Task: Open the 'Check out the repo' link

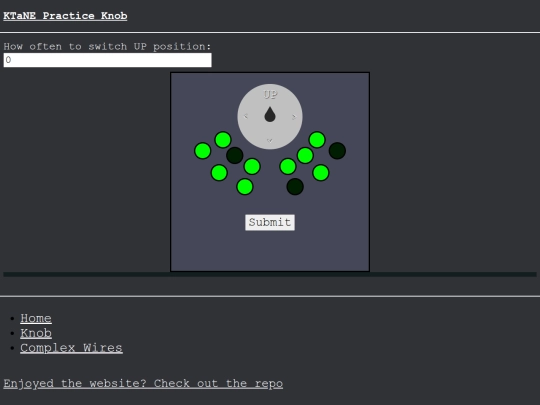Action: click(x=143, y=383)
